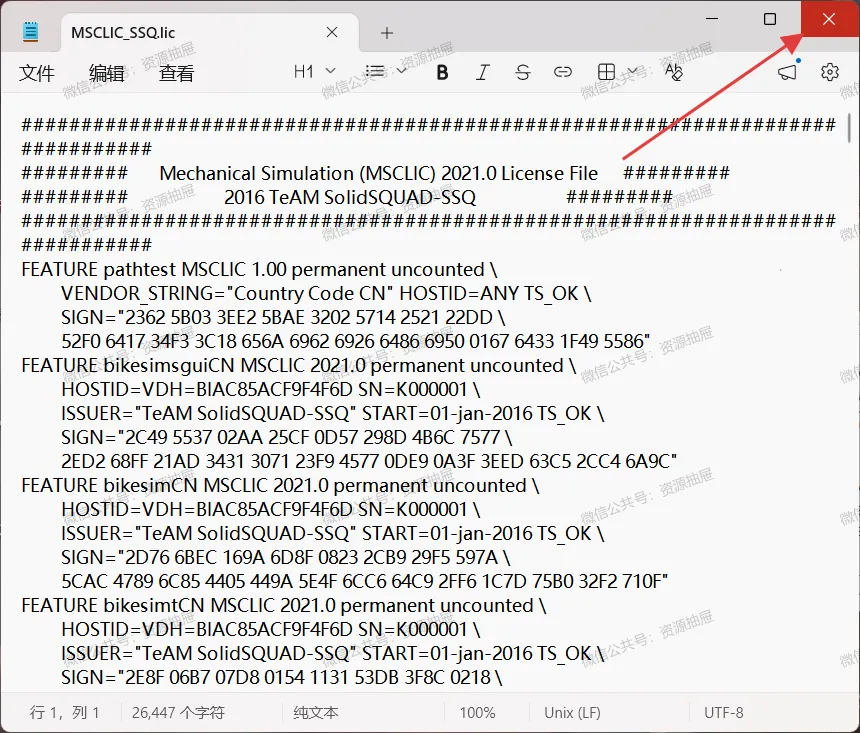The height and width of the screenshot is (733, 860).
Task: Click the SIGN="2E8F 06B7 07D8" line
Action: (281, 678)
